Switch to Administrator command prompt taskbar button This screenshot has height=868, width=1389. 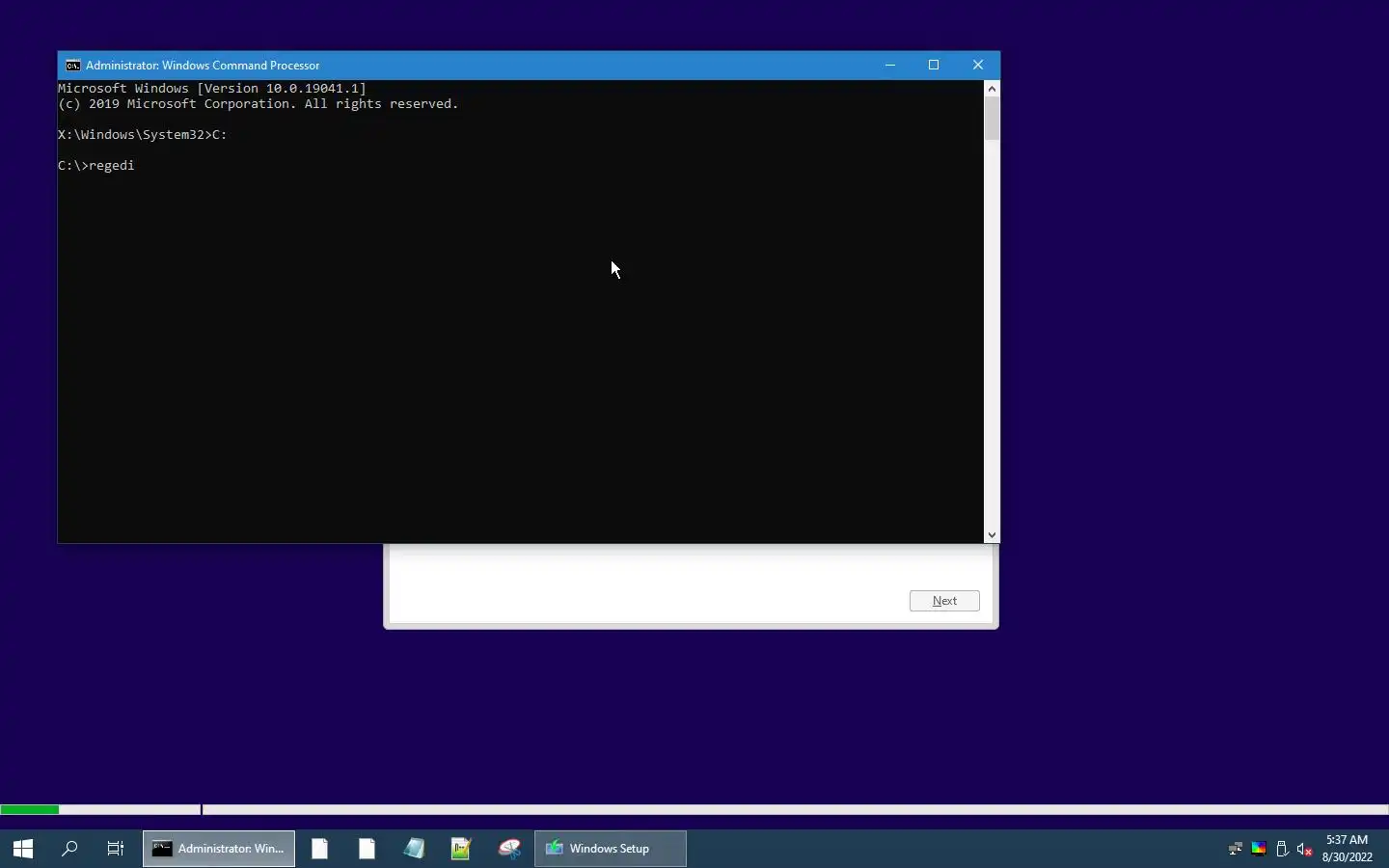[x=220, y=849]
